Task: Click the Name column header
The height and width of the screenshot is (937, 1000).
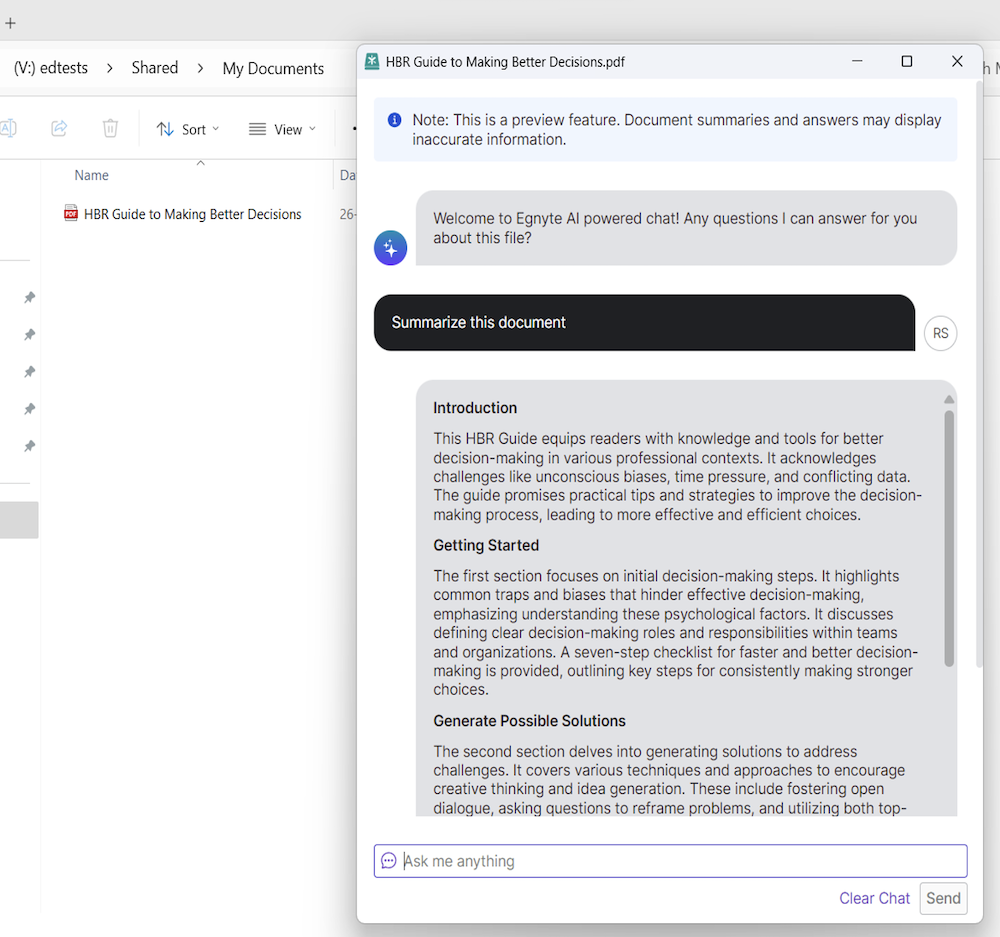Action: (91, 175)
